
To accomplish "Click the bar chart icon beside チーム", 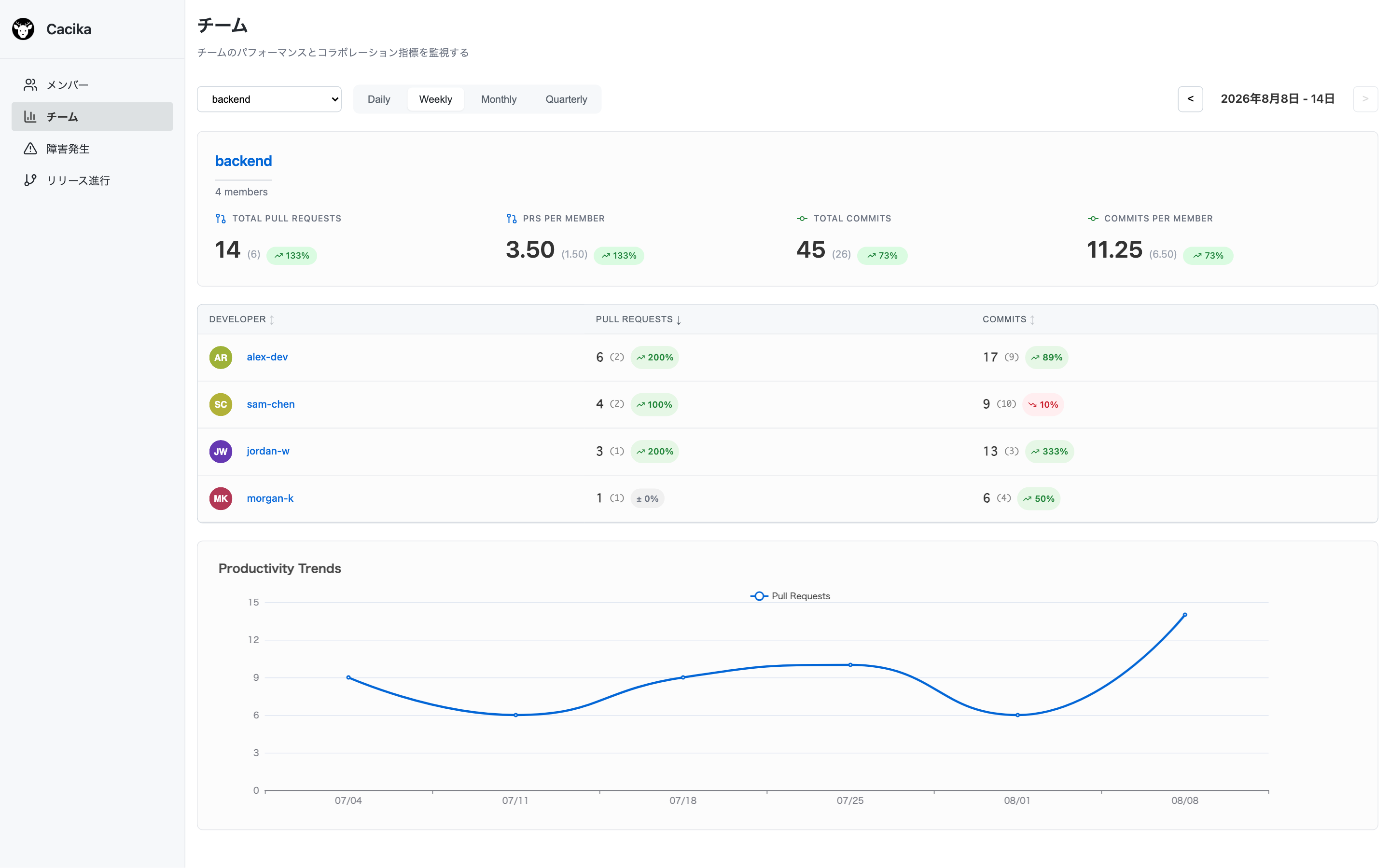I will coord(30,117).
